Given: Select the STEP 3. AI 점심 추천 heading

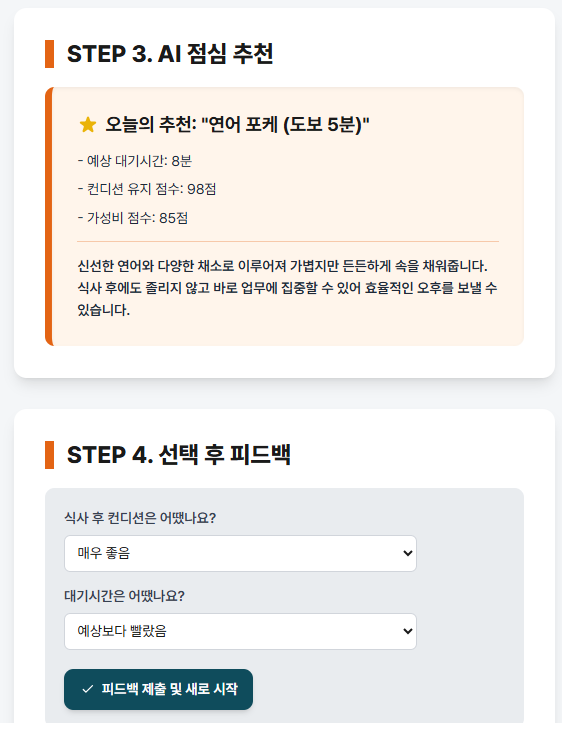Looking at the screenshot, I should [x=170, y=54].
